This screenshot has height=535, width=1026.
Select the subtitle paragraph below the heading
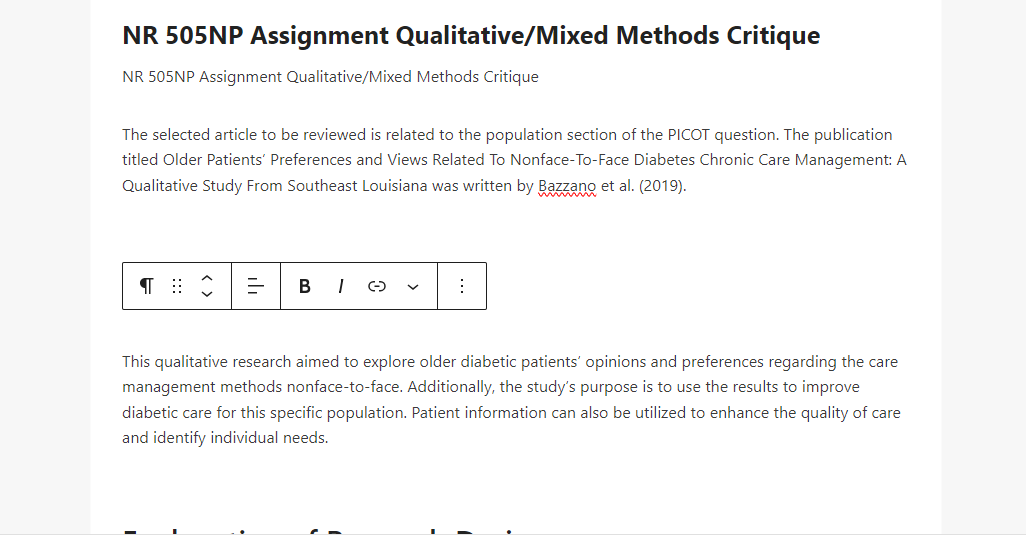[x=330, y=77]
